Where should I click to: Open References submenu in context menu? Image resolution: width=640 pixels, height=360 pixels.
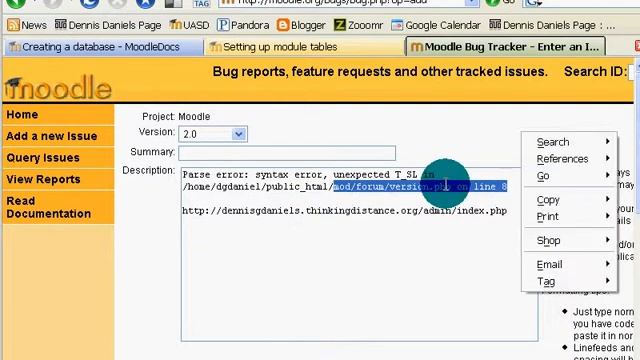tap(569, 159)
